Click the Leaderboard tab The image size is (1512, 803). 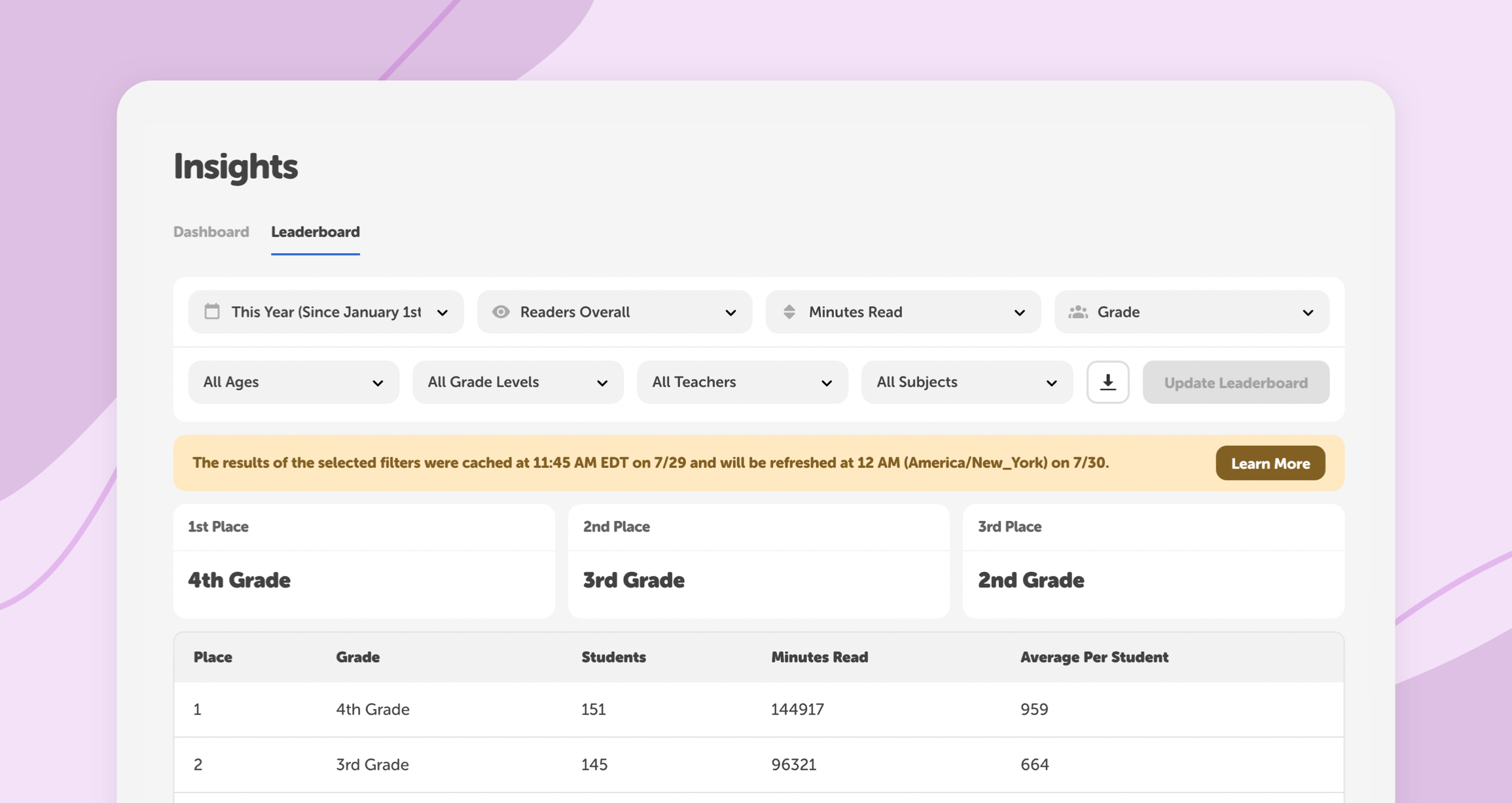point(315,232)
